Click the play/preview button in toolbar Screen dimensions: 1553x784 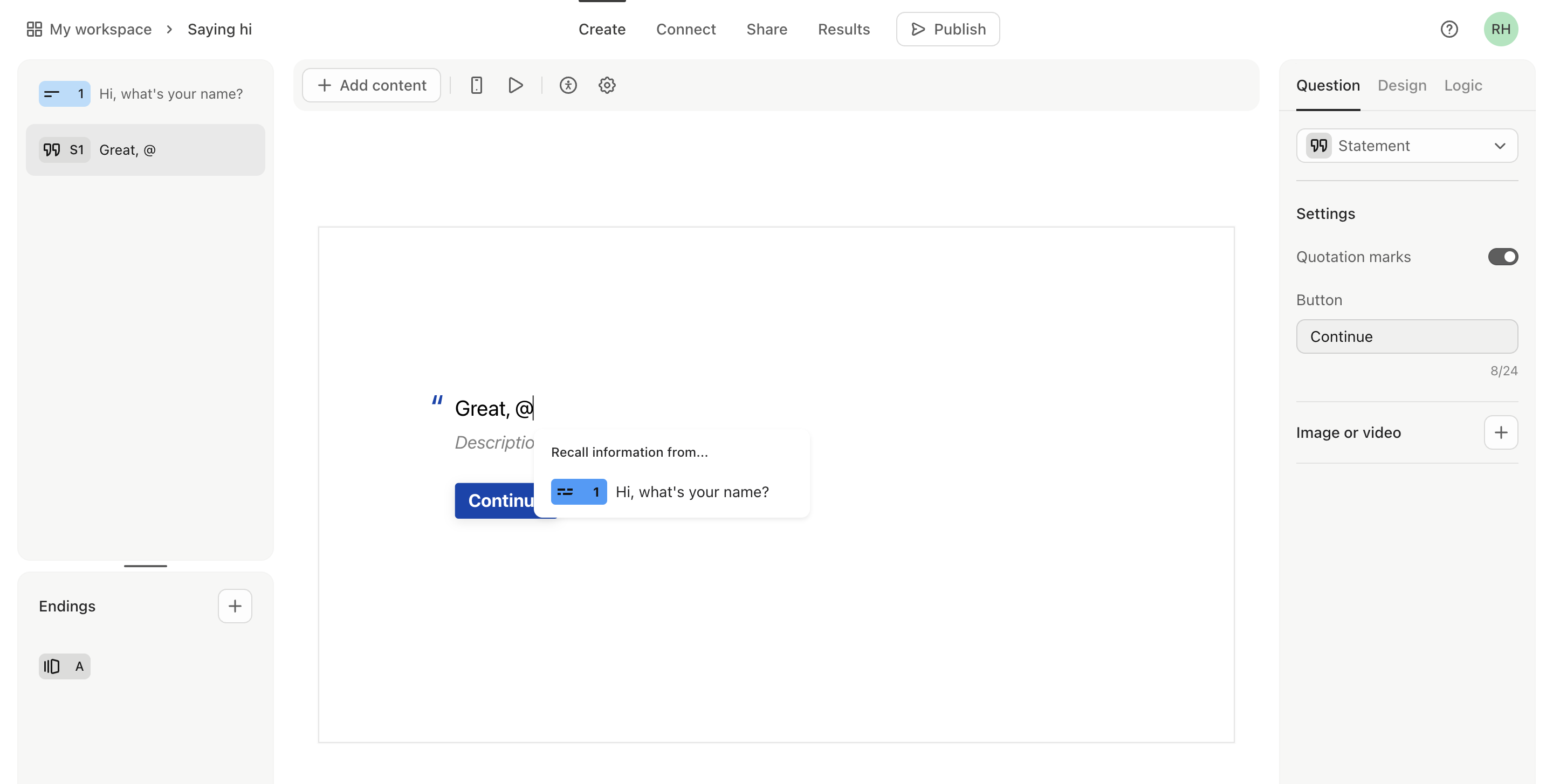pyautogui.click(x=516, y=85)
